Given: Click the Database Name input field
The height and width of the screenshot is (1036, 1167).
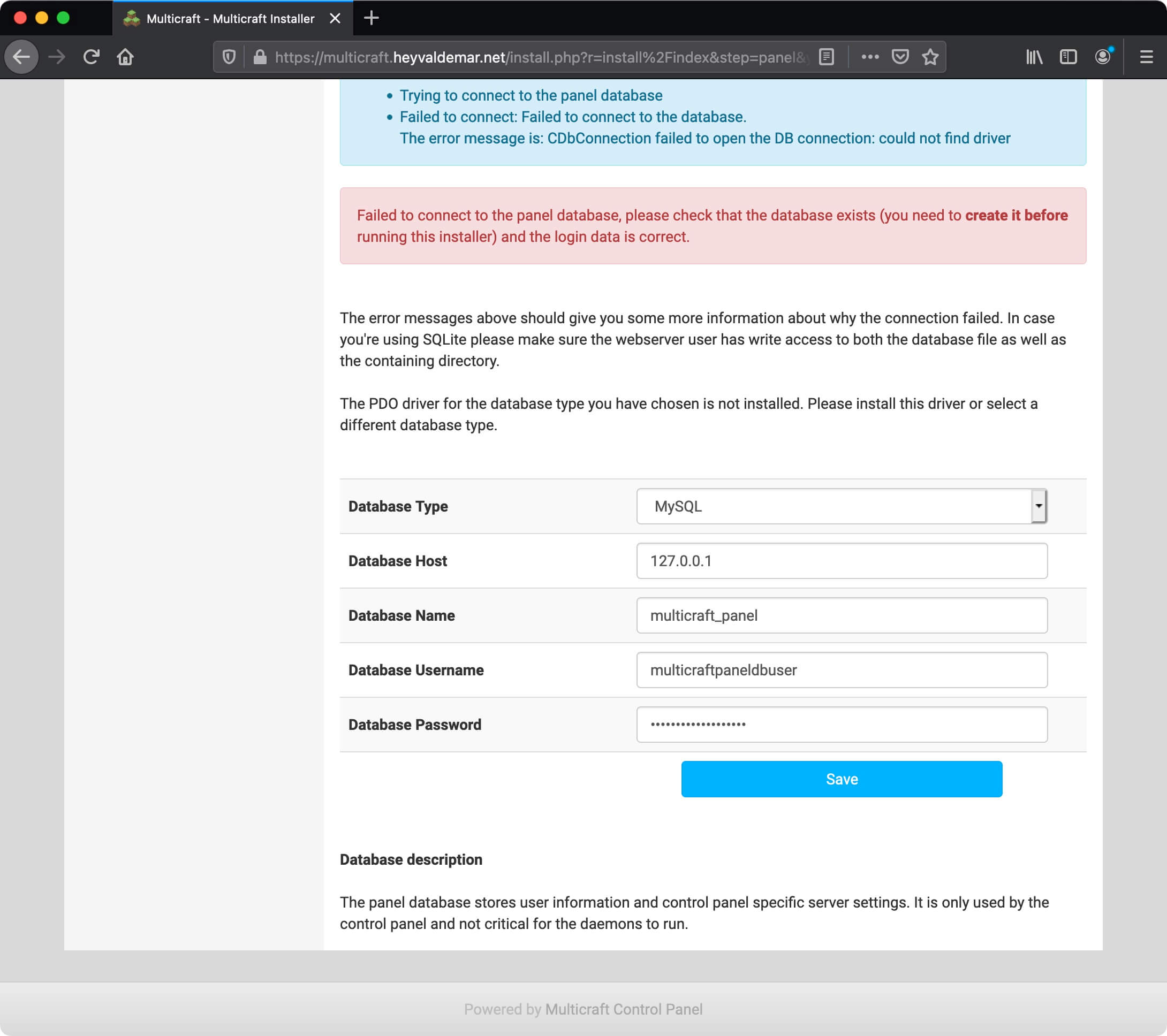Looking at the screenshot, I should pos(842,615).
